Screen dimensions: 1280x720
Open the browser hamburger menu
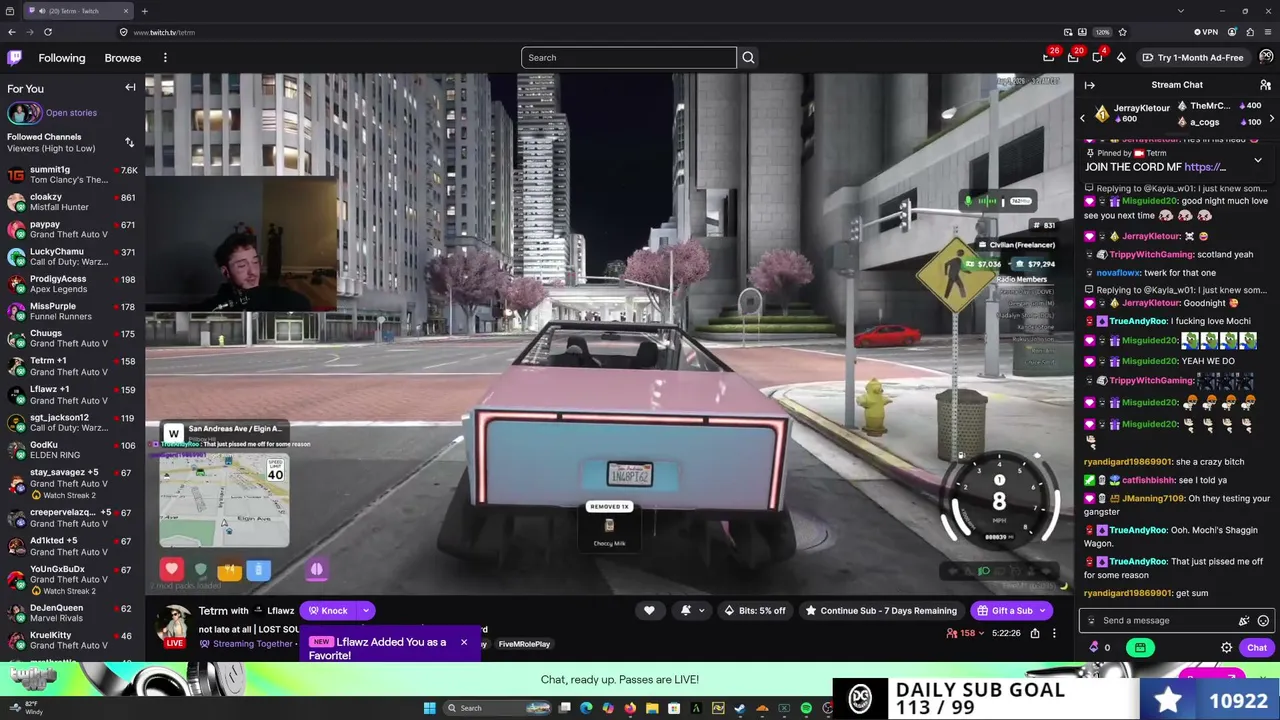pyautogui.click(x=1267, y=32)
